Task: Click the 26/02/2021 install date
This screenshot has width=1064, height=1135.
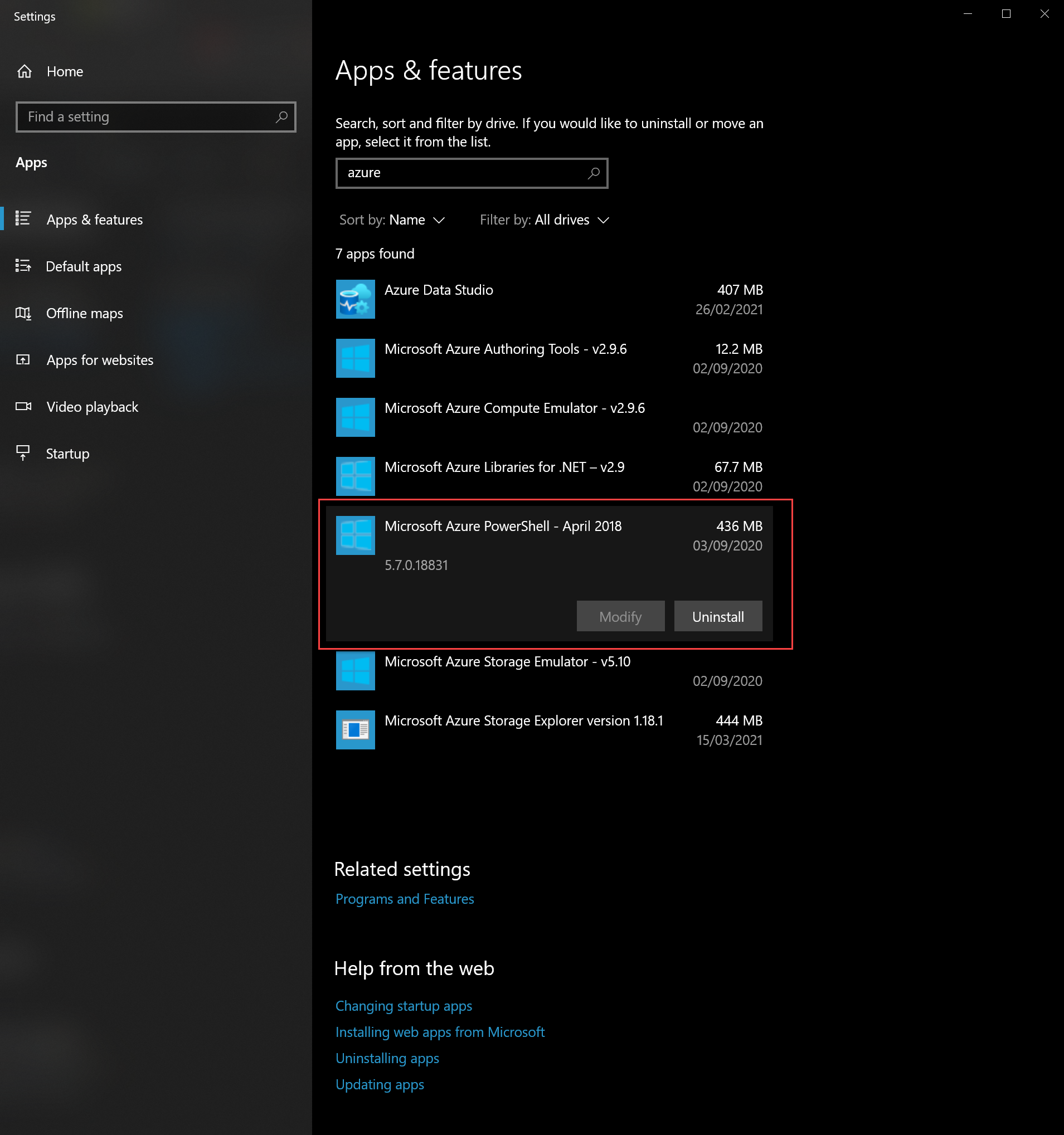Action: pyautogui.click(x=729, y=309)
